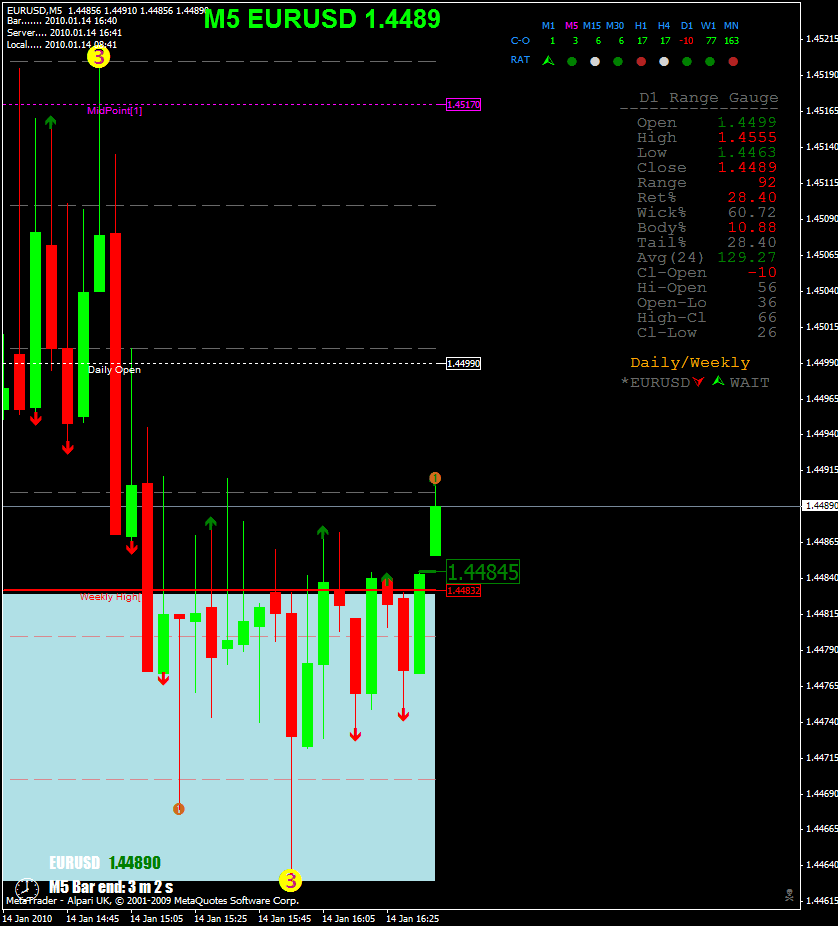Click the green arrow under M1 in RAT row
Screen dimensions: 838x926
[x=549, y=60]
